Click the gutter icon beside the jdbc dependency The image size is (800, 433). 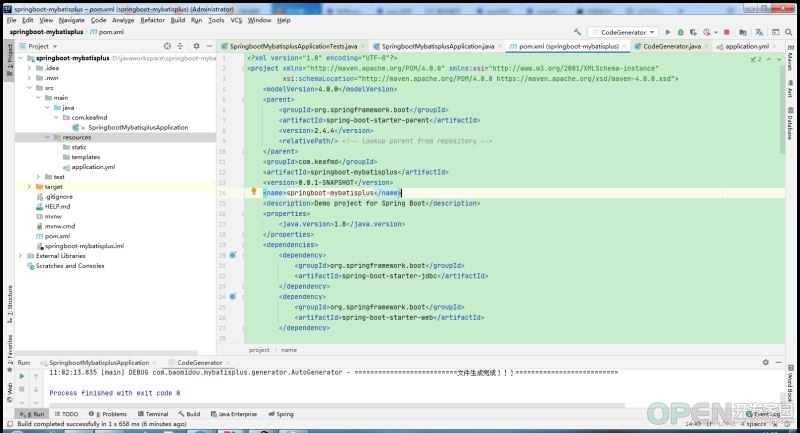pyautogui.click(x=233, y=255)
